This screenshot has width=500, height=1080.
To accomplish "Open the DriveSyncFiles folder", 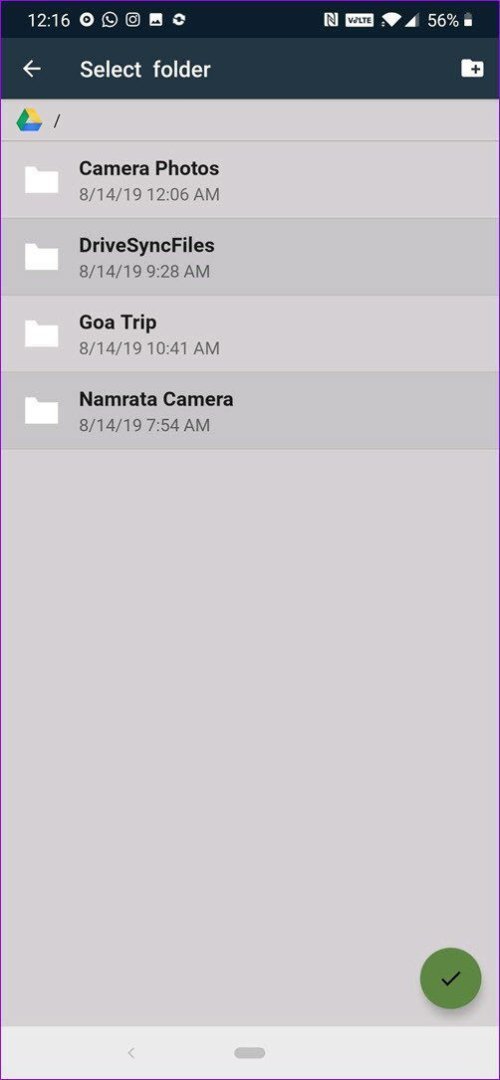I will (250, 258).
